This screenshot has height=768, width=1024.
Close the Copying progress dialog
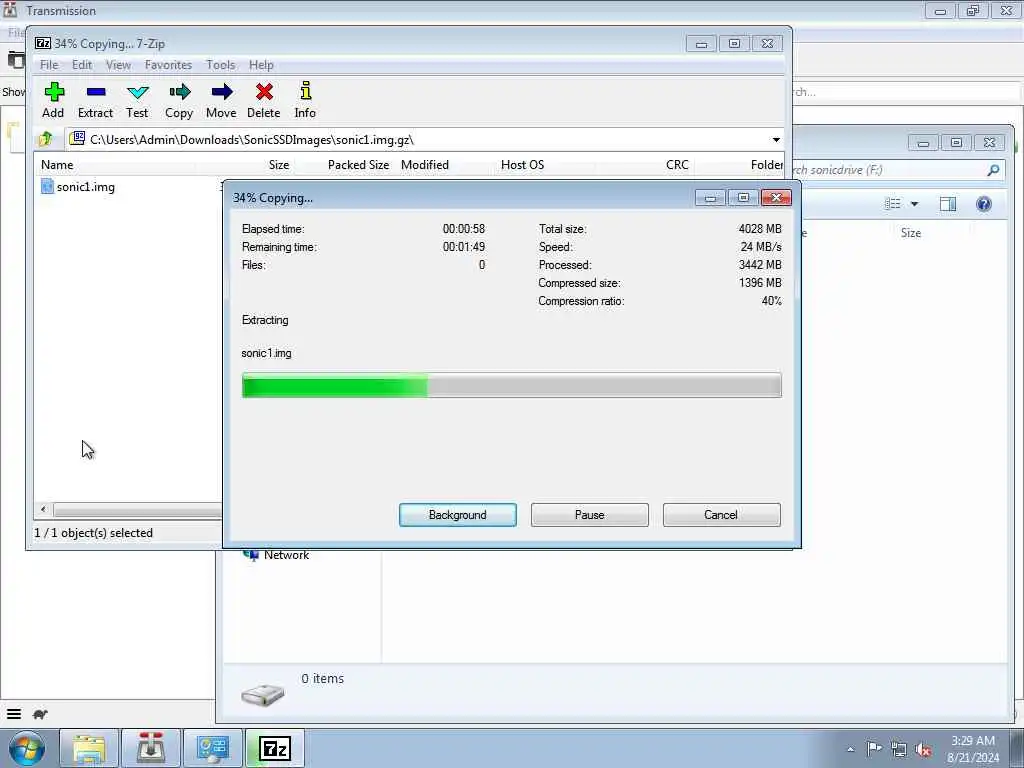(776, 197)
